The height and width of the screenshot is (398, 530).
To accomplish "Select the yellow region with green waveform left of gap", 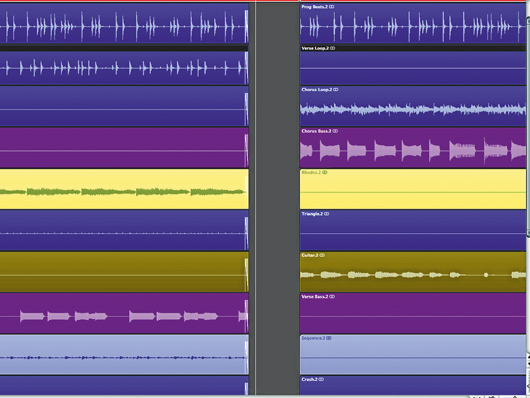I will tap(124, 189).
